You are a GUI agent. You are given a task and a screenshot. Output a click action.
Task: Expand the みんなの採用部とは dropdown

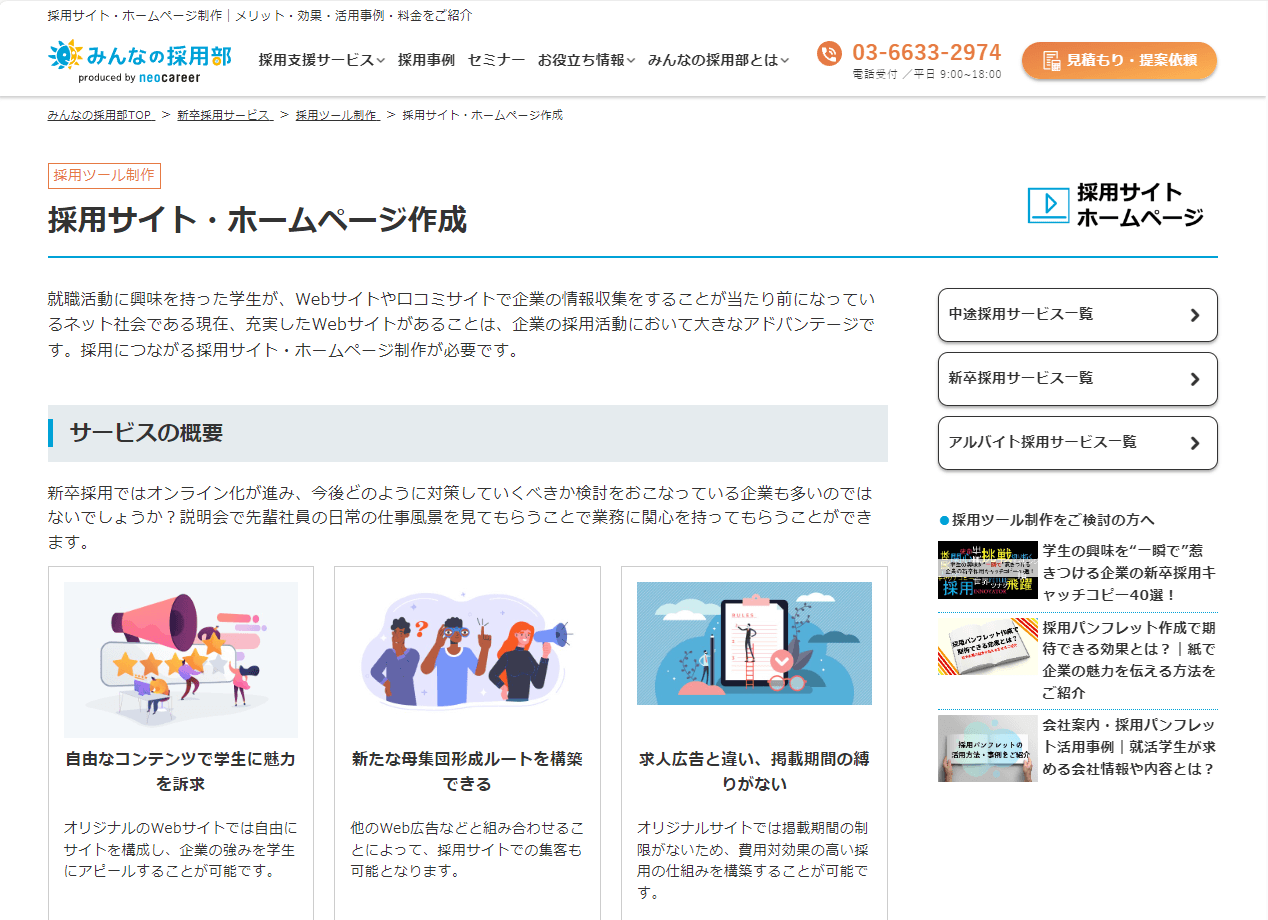click(x=718, y=59)
